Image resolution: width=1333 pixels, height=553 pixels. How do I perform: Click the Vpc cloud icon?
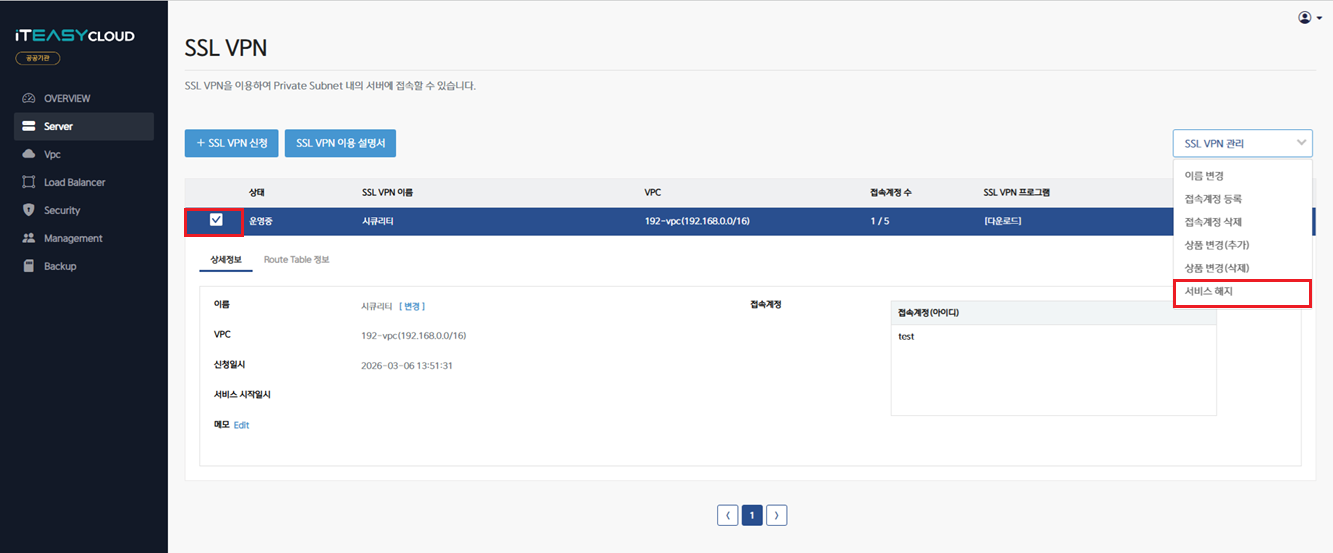click(x=28, y=155)
